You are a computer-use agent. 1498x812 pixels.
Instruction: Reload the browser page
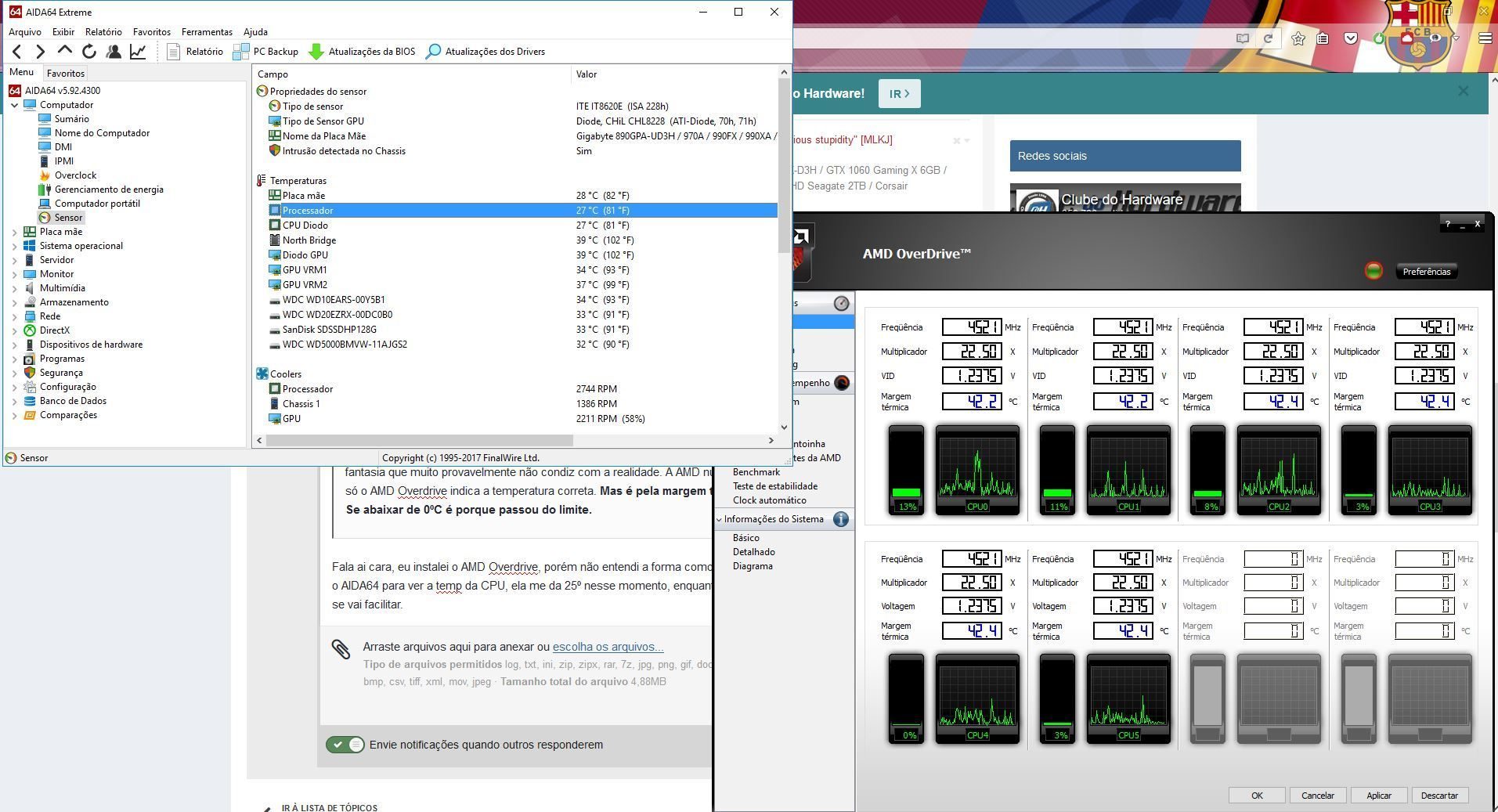pyautogui.click(x=1268, y=38)
